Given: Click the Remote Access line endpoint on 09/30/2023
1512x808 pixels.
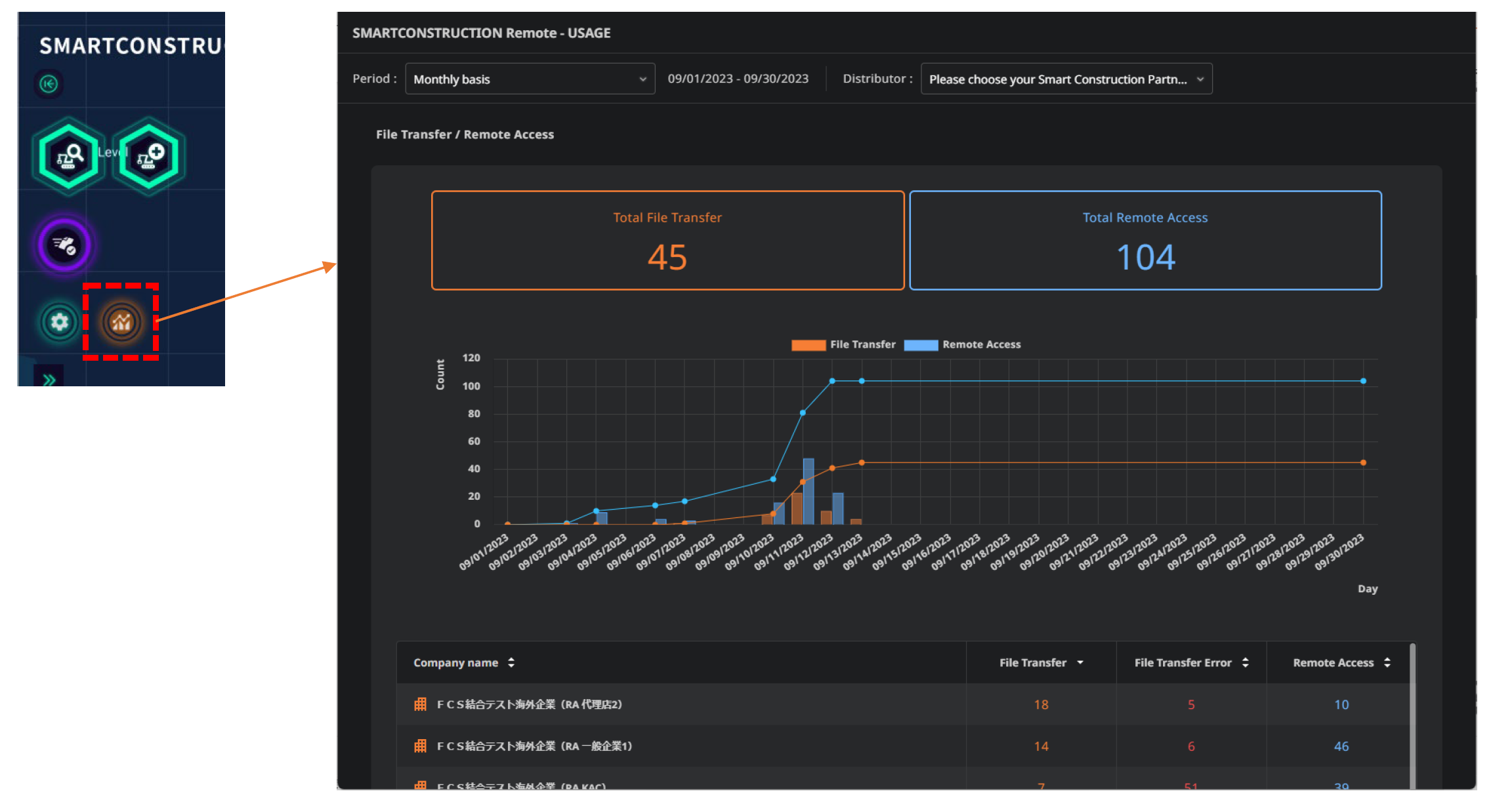Looking at the screenshot, I should (x=1363, y=381).
